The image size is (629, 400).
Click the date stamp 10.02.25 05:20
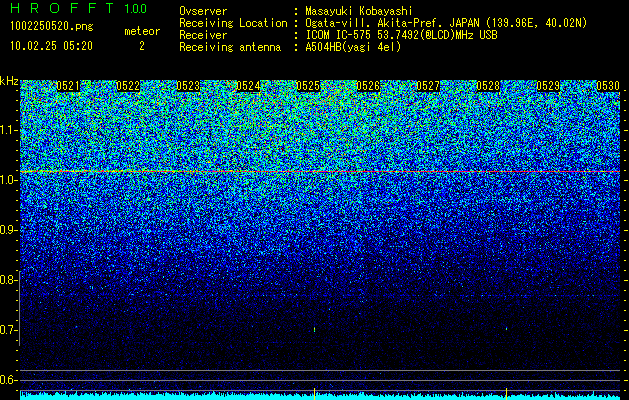pos(51,46)
